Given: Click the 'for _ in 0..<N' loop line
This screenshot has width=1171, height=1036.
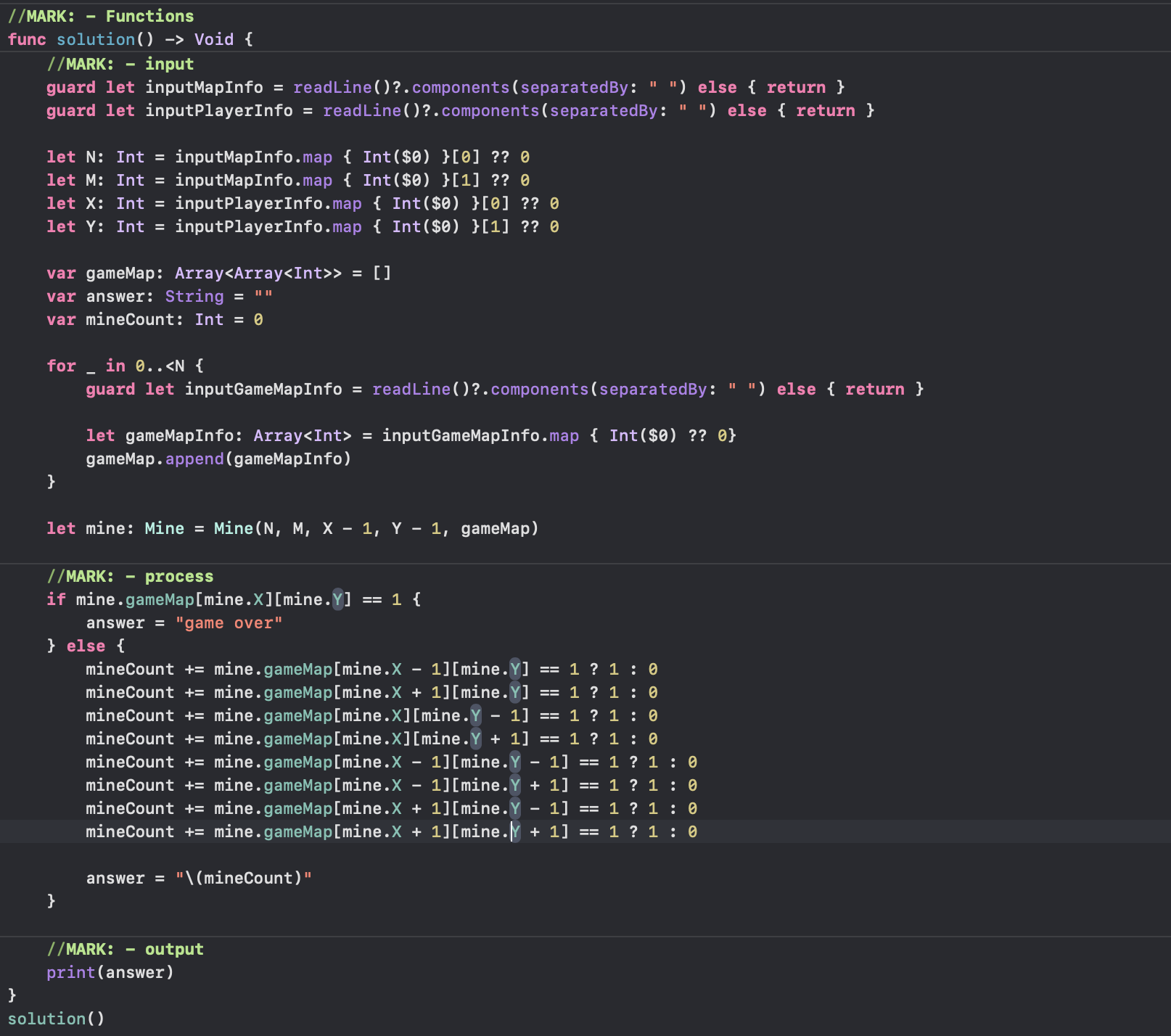Looking at the screenshot, I should click(x=126, y=366).
